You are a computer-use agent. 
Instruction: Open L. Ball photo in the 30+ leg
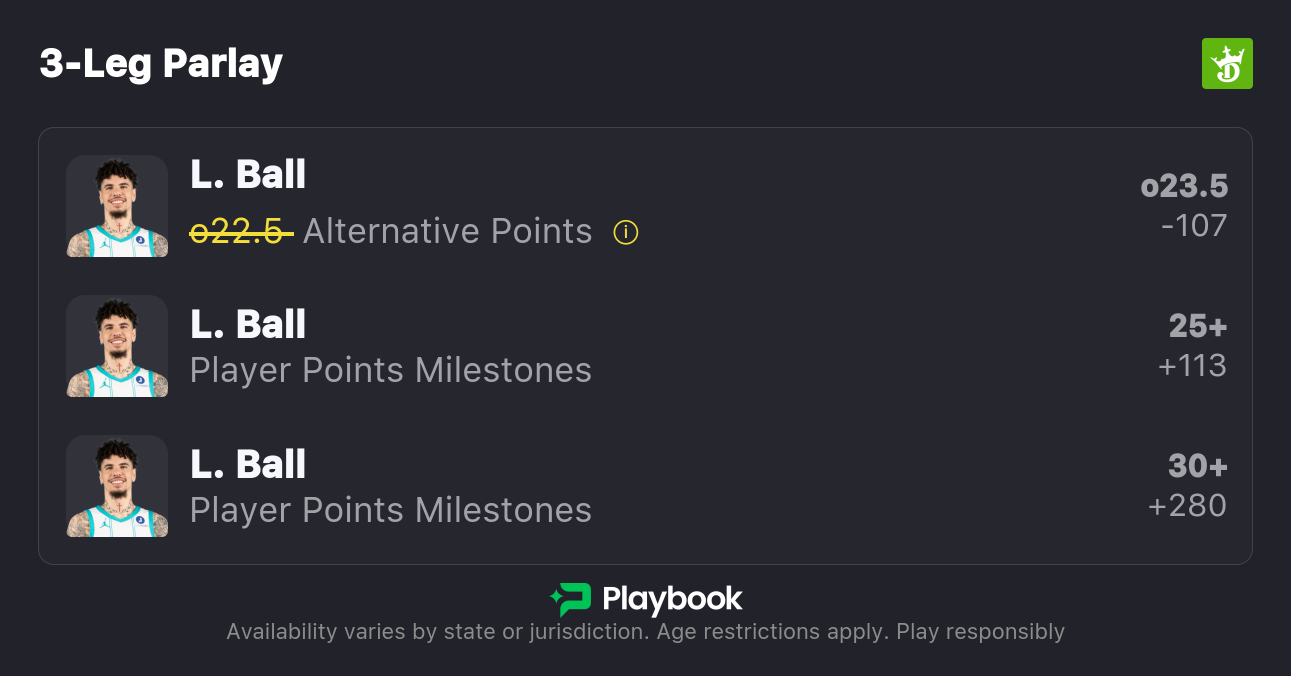[117, 486]
